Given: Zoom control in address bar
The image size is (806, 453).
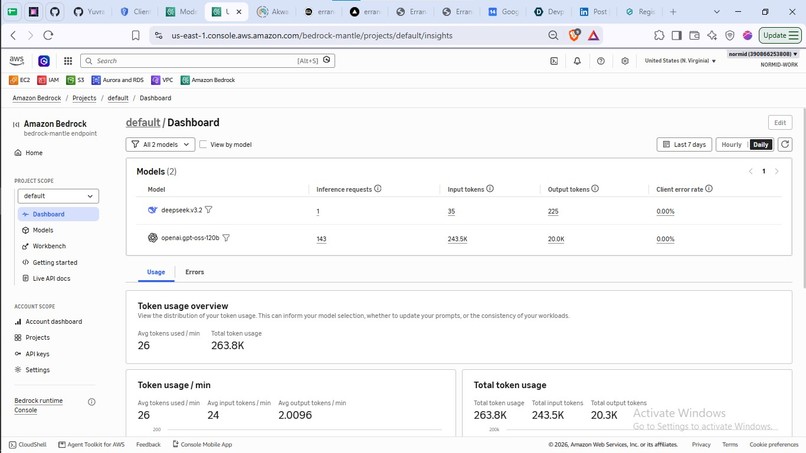Looking at the screenshot, I should pyautogui.click(x=553, y=35).
